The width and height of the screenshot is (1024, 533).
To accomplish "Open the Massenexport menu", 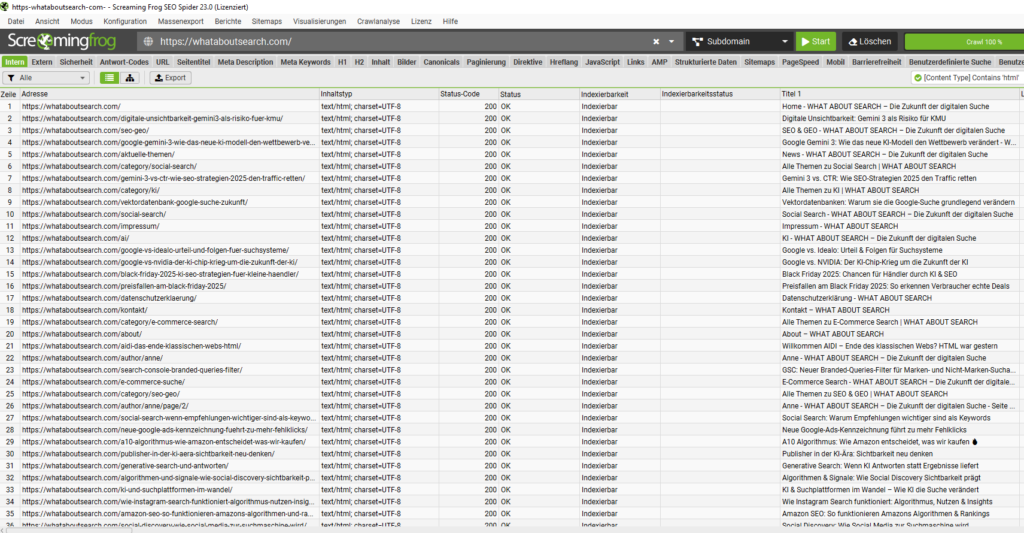I will pos(180,22).
